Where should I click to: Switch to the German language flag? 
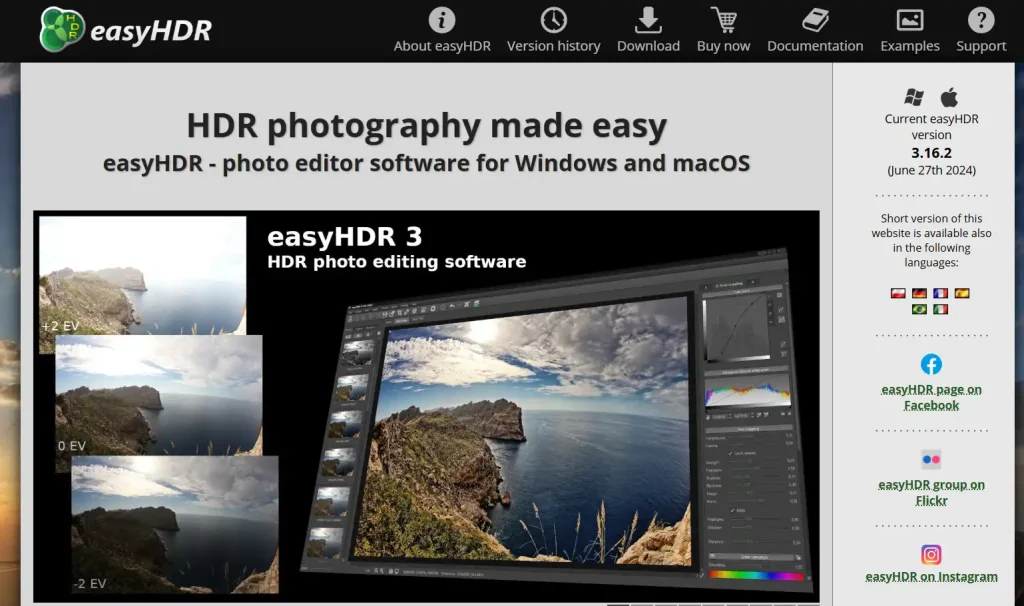(x=920, y=293)
